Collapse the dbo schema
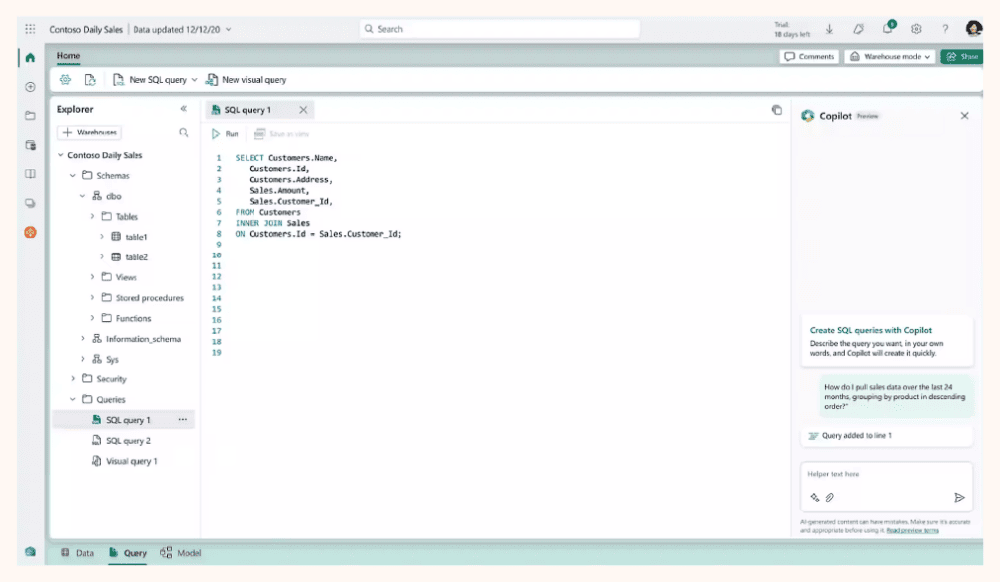Viewport: 1000px width, 582px height. pyautogui.click(x=82, y=196)
